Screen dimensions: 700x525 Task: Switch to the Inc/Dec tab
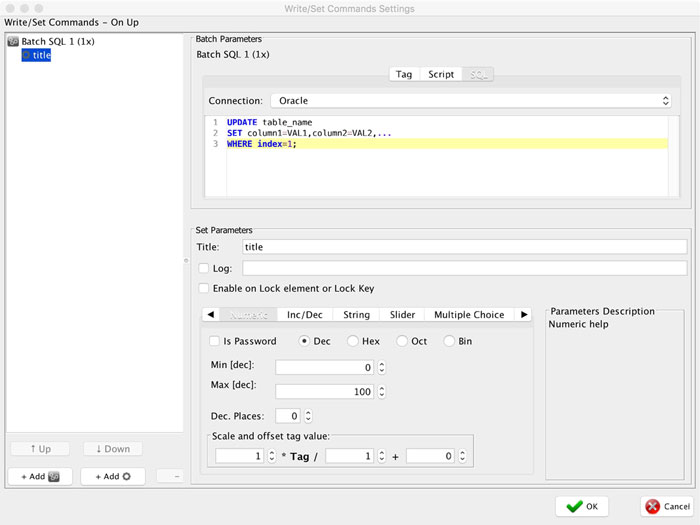pyautogui.click(x=304, y=315)
